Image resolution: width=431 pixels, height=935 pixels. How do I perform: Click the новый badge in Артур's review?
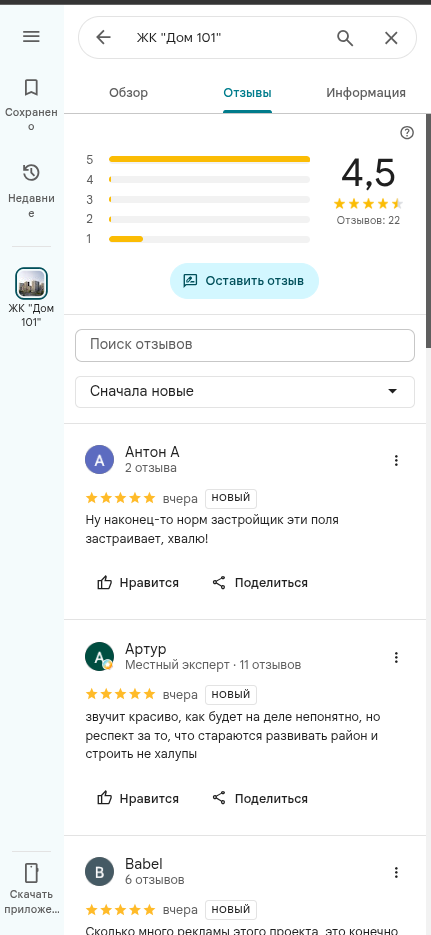[x=231, y=695]
